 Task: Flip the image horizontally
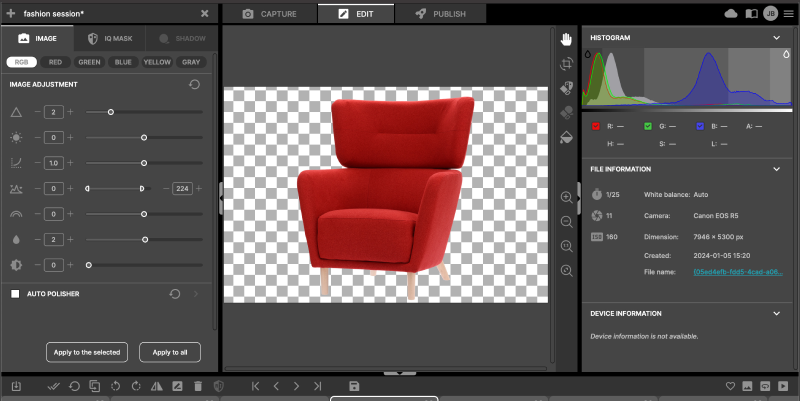(x=157, y=387)
